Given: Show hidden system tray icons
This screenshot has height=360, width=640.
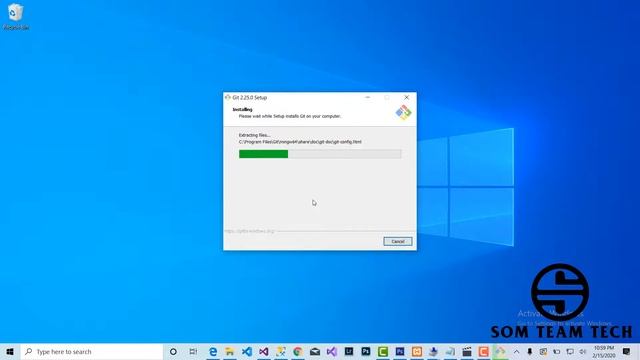Looking at the screenshot, I should pyautogui.click(x=516, y=351).
